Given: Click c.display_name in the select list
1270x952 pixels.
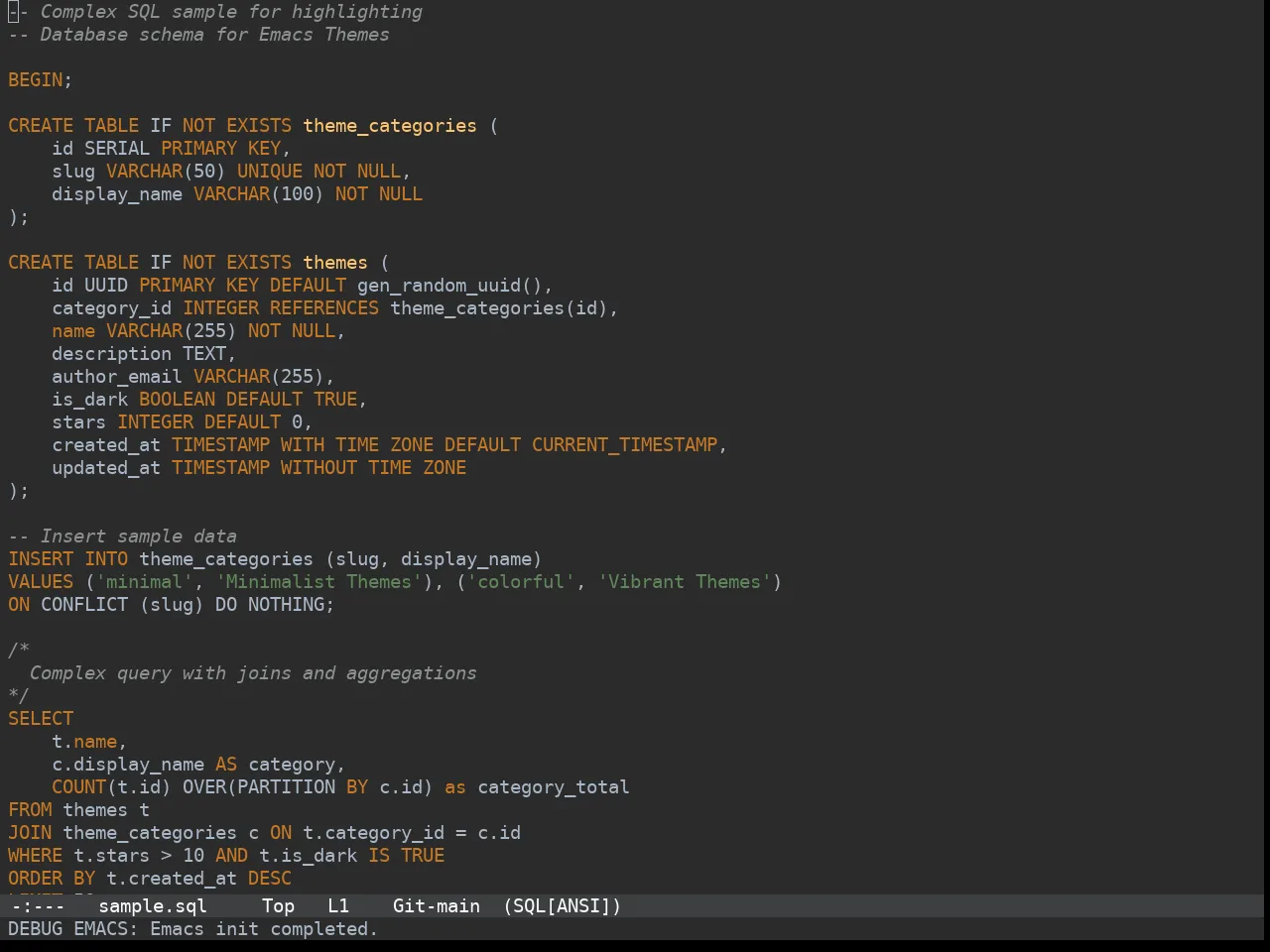Looking at the screenshot, I should pyautogui.click(x=128, y=765).
